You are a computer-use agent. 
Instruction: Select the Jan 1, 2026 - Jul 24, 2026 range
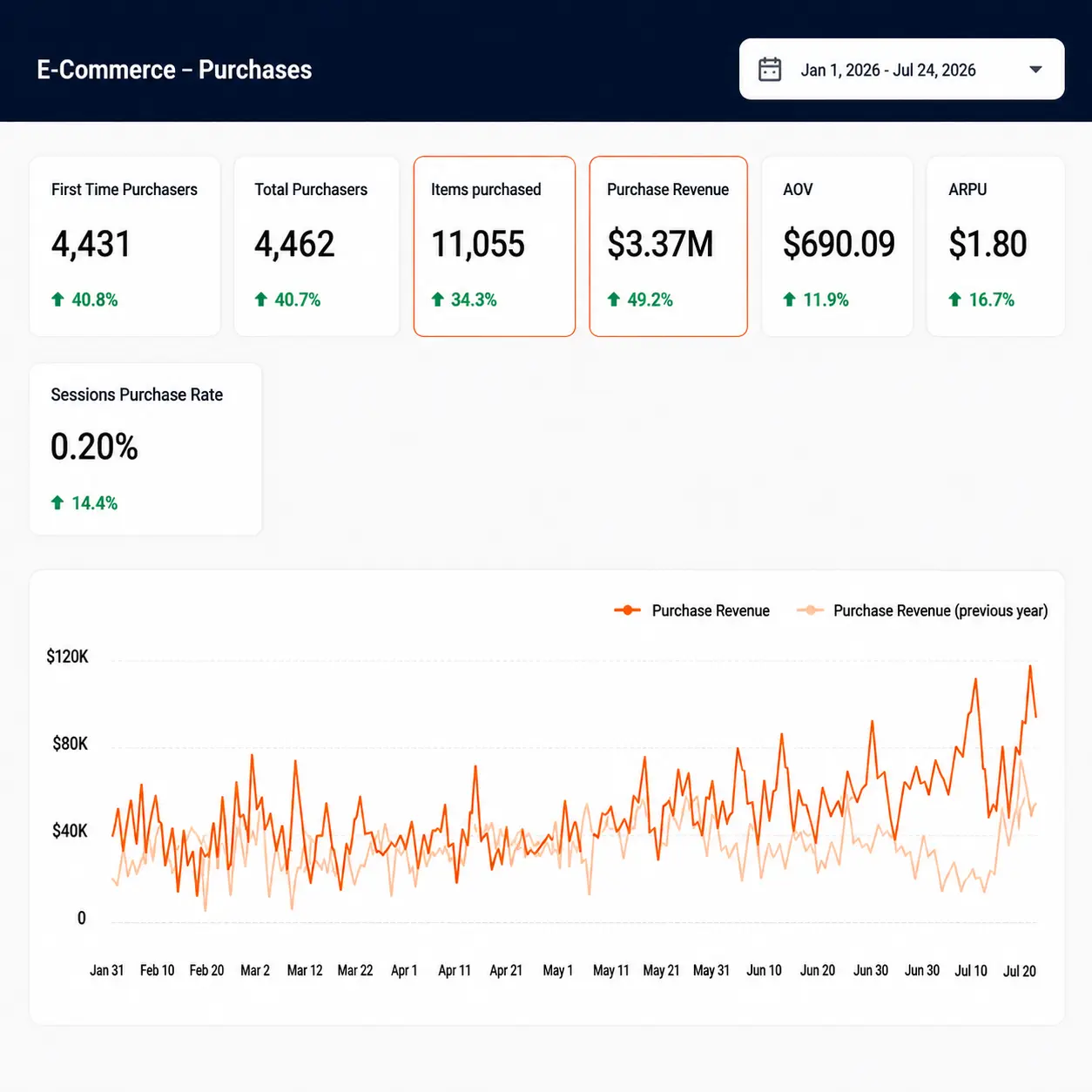[888, 70]
